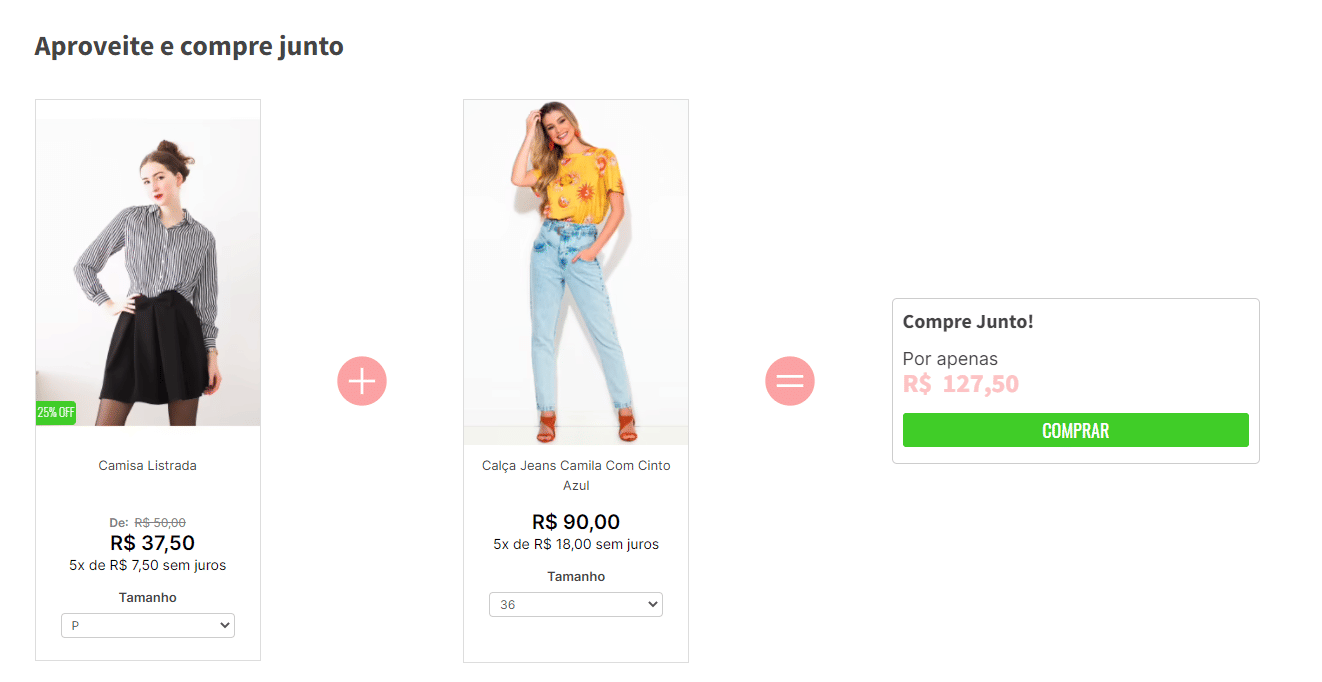Click the Aproveite e compre junto title
This screenshot has height=682, width=1322.
[x=189, y=46]
